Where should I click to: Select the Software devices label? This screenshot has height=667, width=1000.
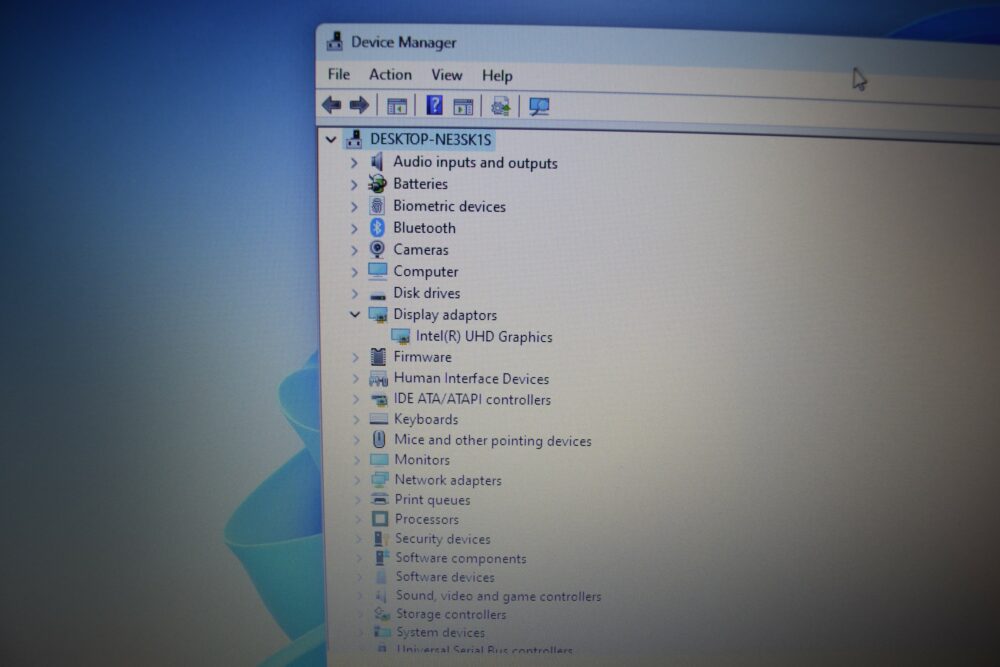(x=445, y=577)
